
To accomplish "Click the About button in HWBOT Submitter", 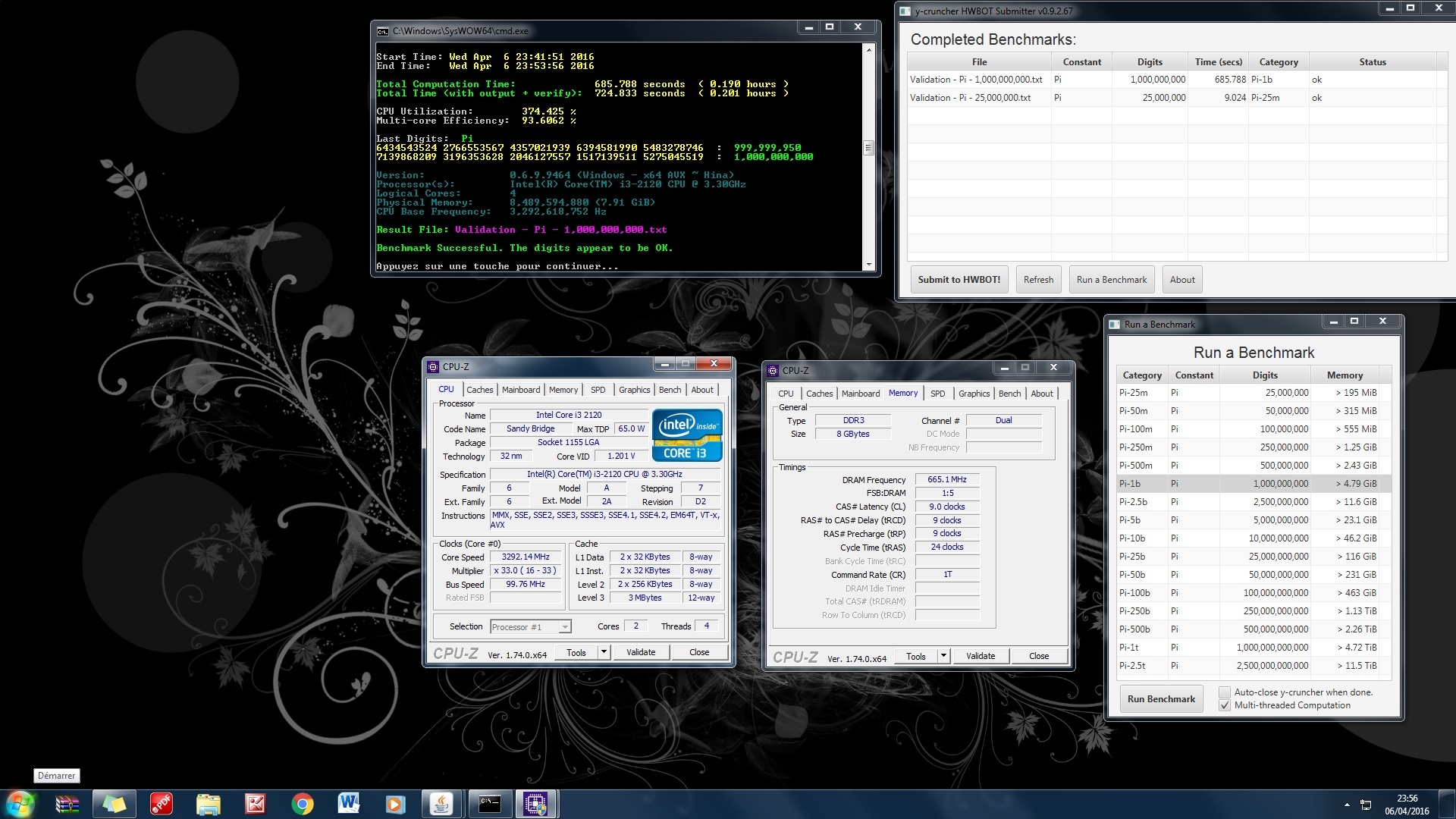I will coord(1182,280).
